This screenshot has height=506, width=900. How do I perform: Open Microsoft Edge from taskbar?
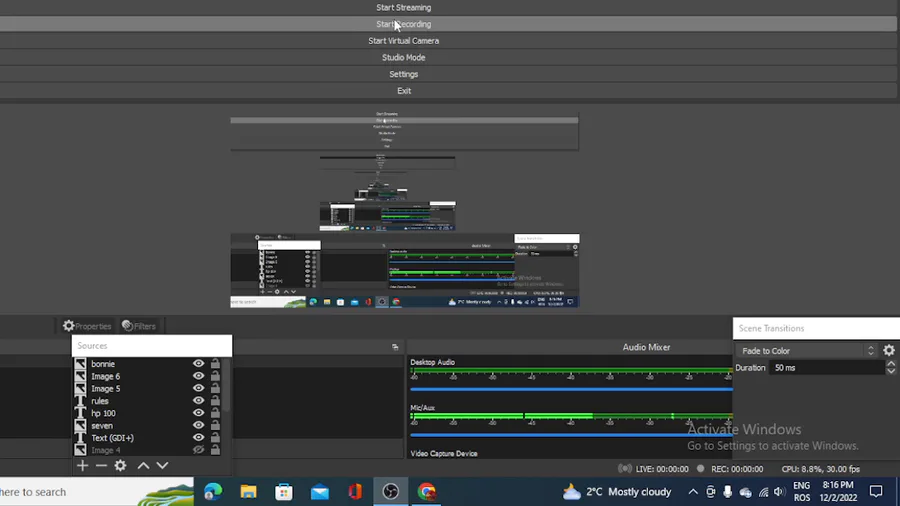pos(213,492)
